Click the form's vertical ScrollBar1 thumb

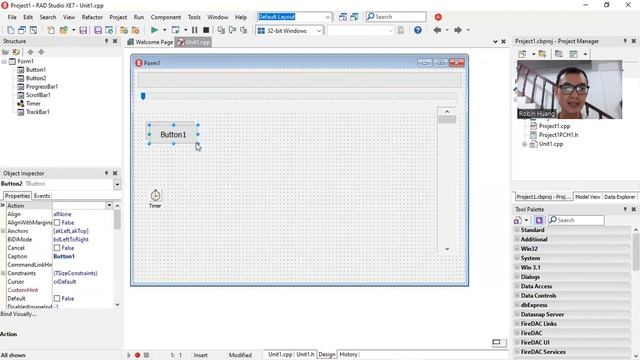pyautogui.click(x=447, y=119)
